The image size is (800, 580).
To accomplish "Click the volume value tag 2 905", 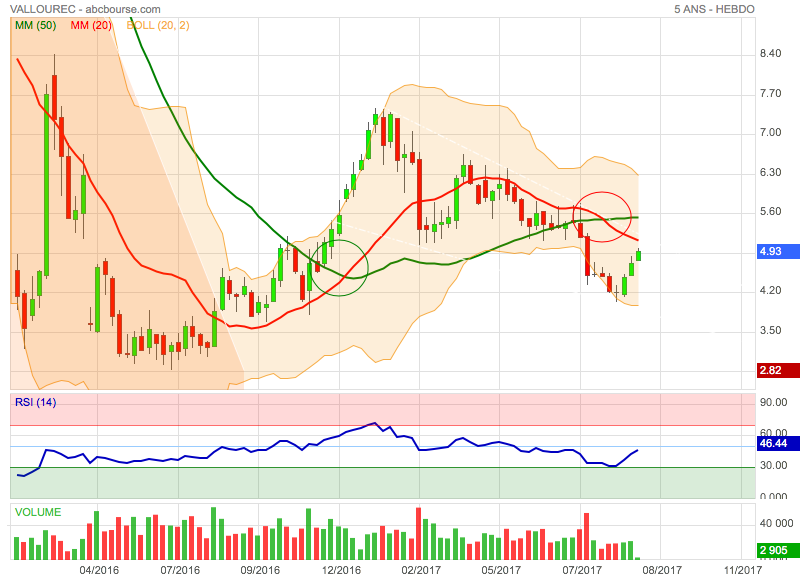I will click(x=778, y=550).
